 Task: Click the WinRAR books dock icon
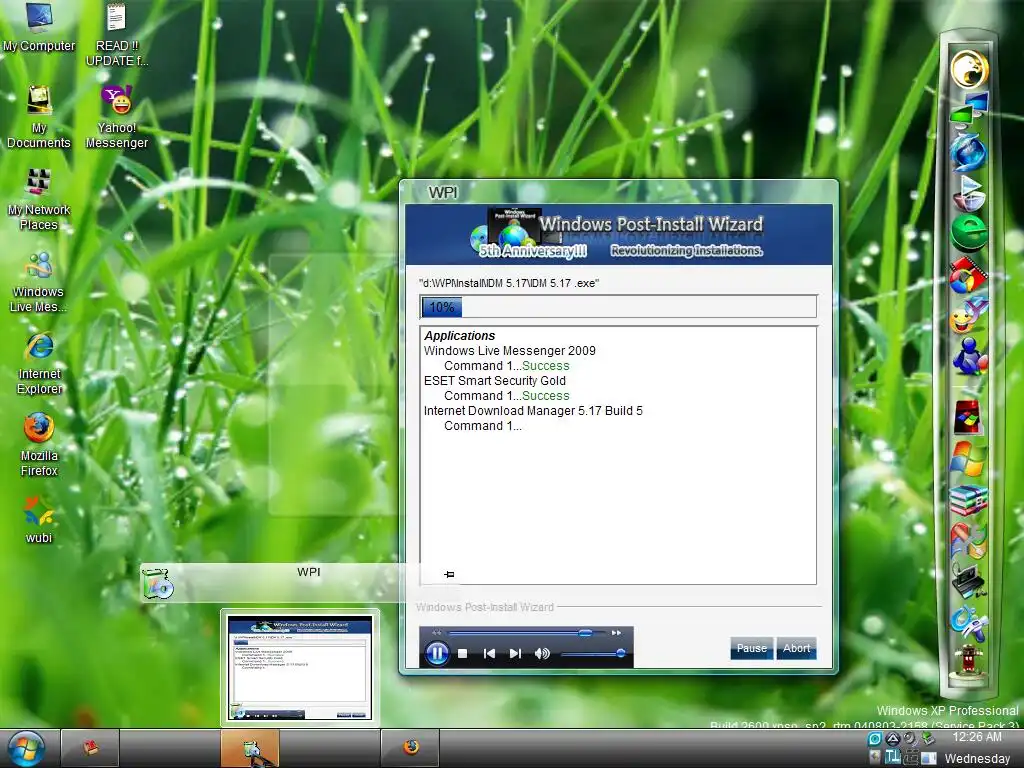click(968, 500)
